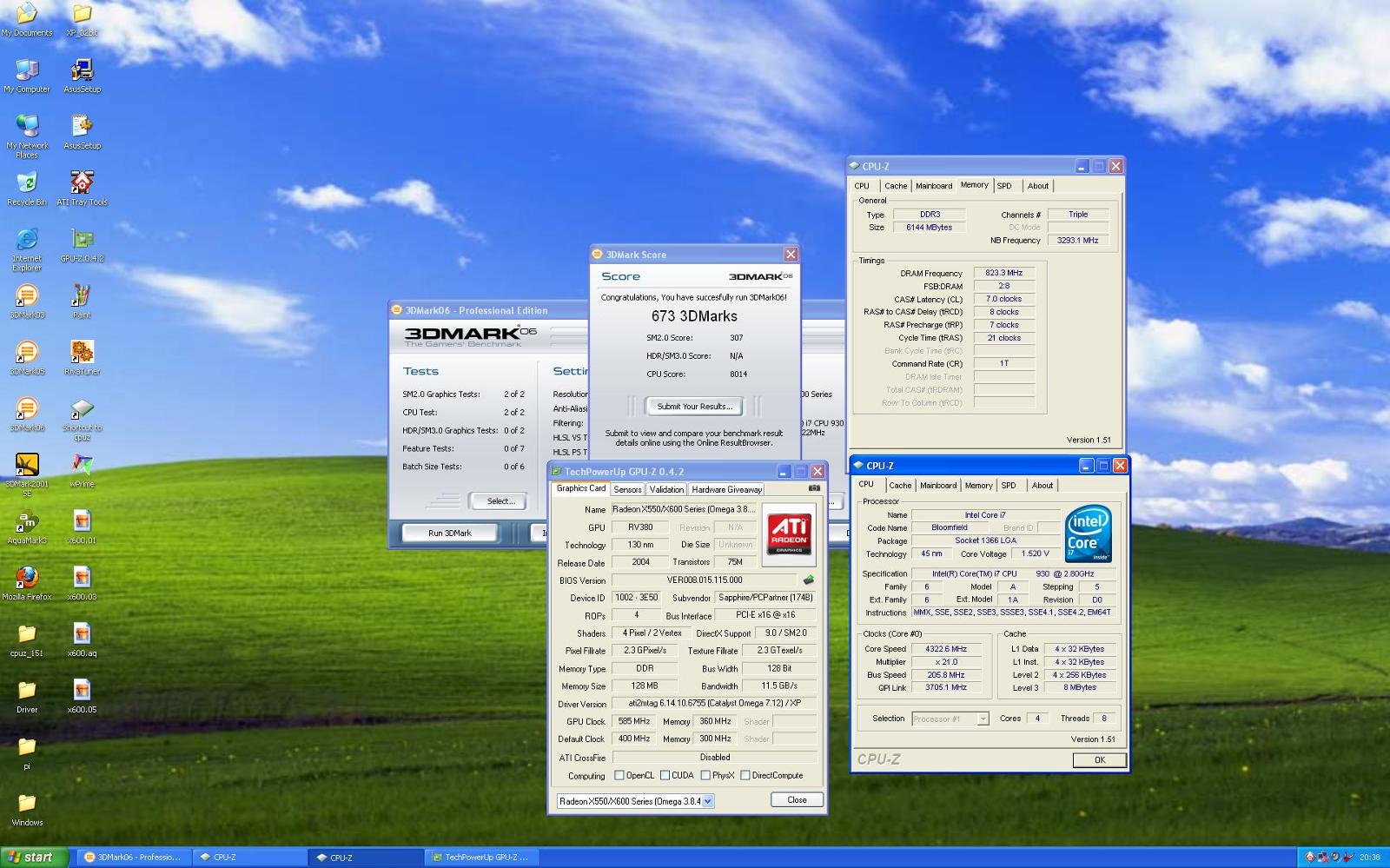Click BIOS save chip icon in GPU-Z
The image size is (1390, 868).
809,580
